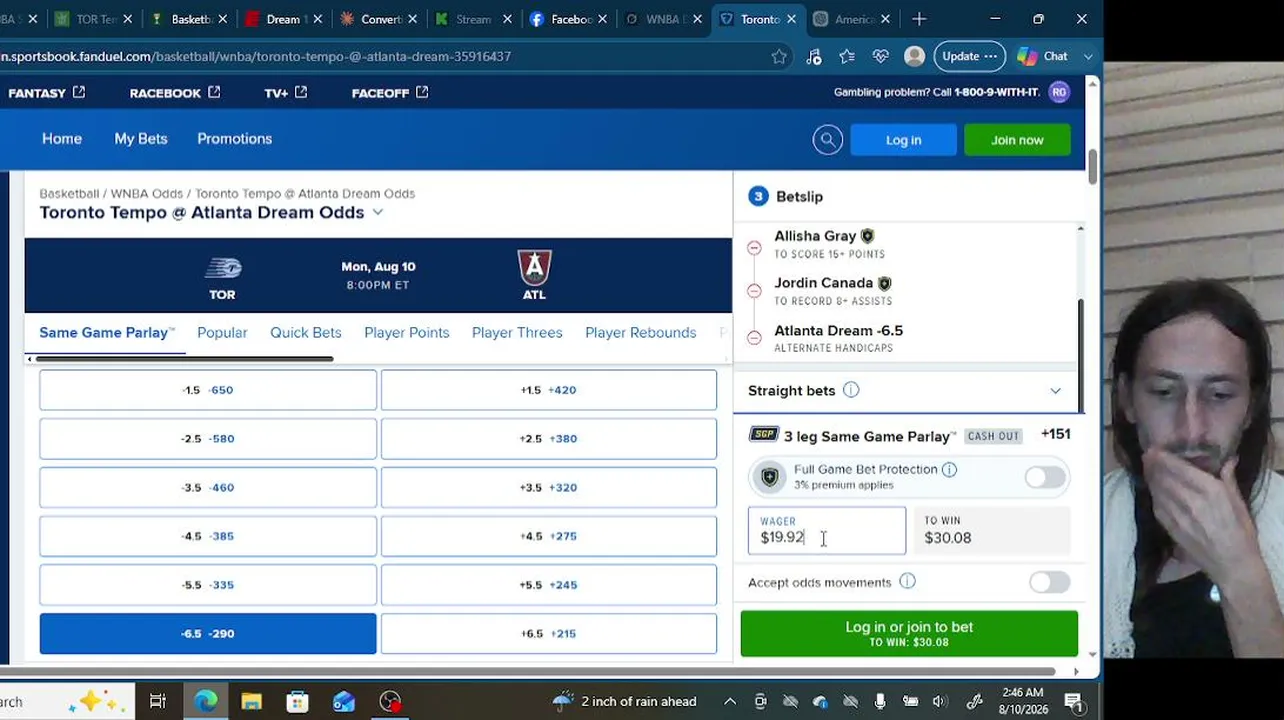Open the TV+ external link
Image resolution: width=1284 pixels, height=720 pixels.
pyautogui.click(x=286, y=93)
